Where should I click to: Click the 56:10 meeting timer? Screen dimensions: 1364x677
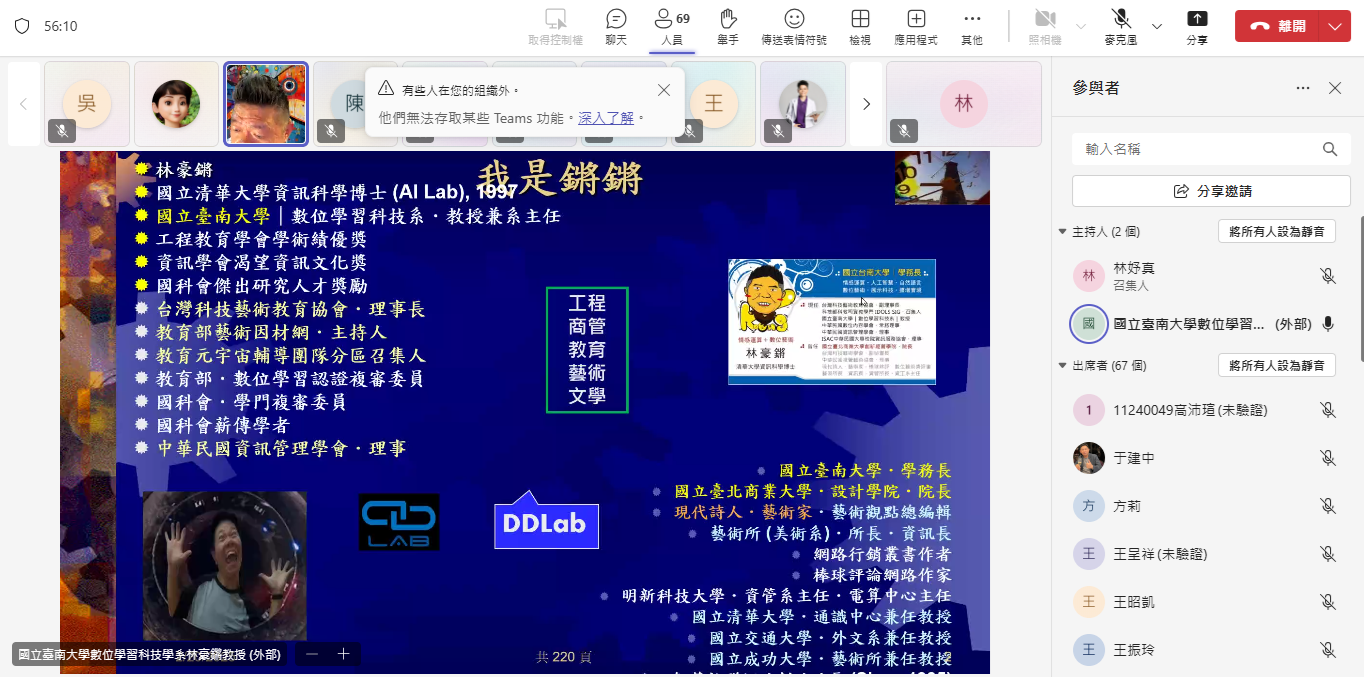click(x=61, y=26)
